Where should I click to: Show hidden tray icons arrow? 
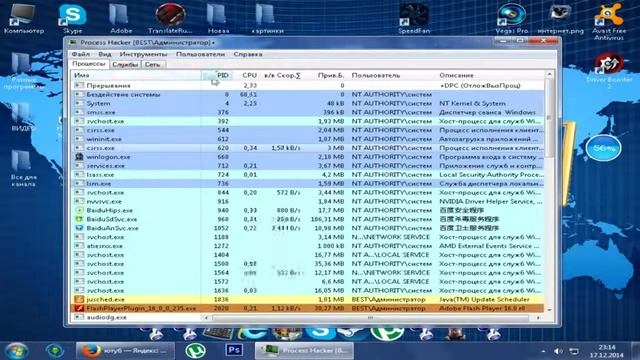tap(543, 351)
